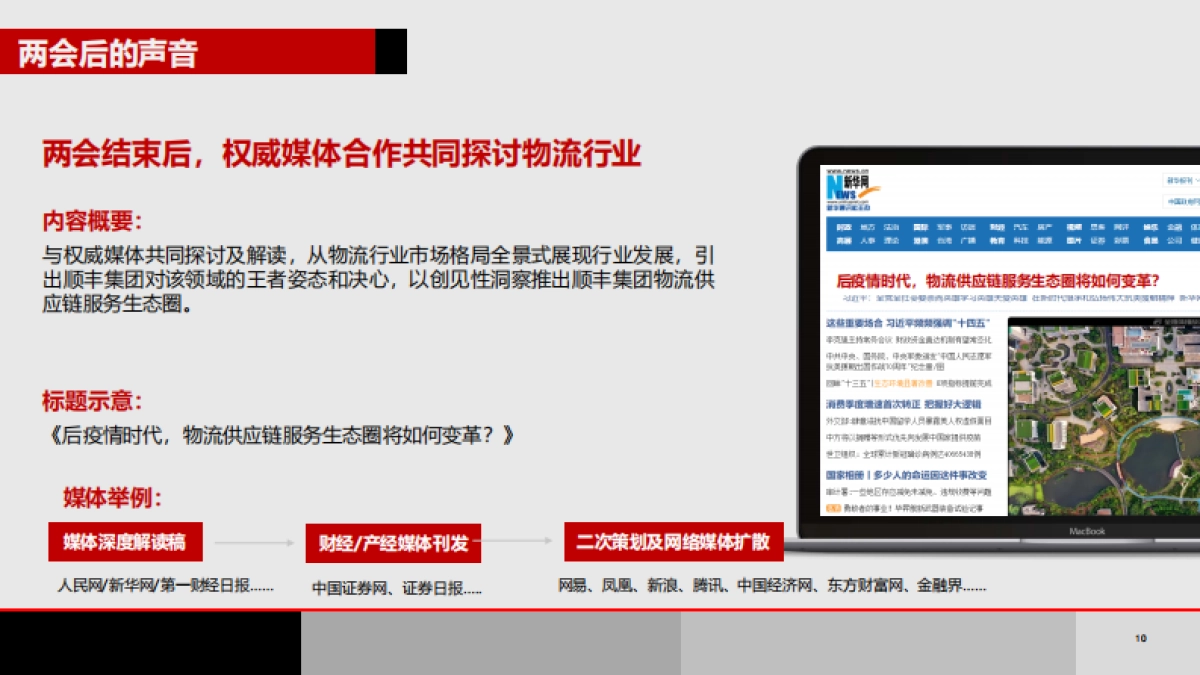
Task: Click the 媒体深度解读稿 red box
Action: click(127, 541)
